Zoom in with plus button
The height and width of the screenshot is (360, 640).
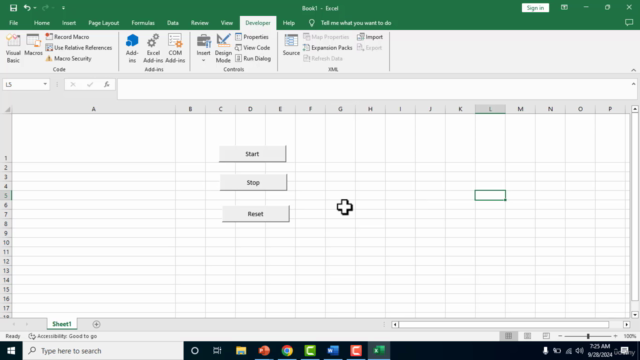pyautogui.click(x=616, y=336)
